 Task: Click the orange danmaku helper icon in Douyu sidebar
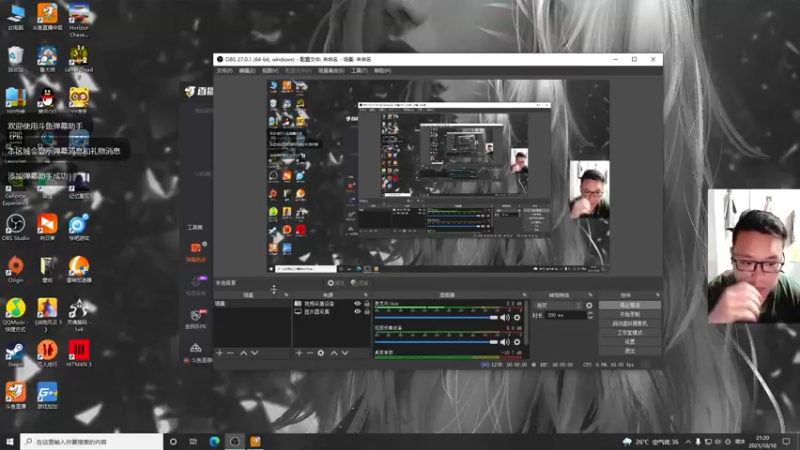point(195,248)
